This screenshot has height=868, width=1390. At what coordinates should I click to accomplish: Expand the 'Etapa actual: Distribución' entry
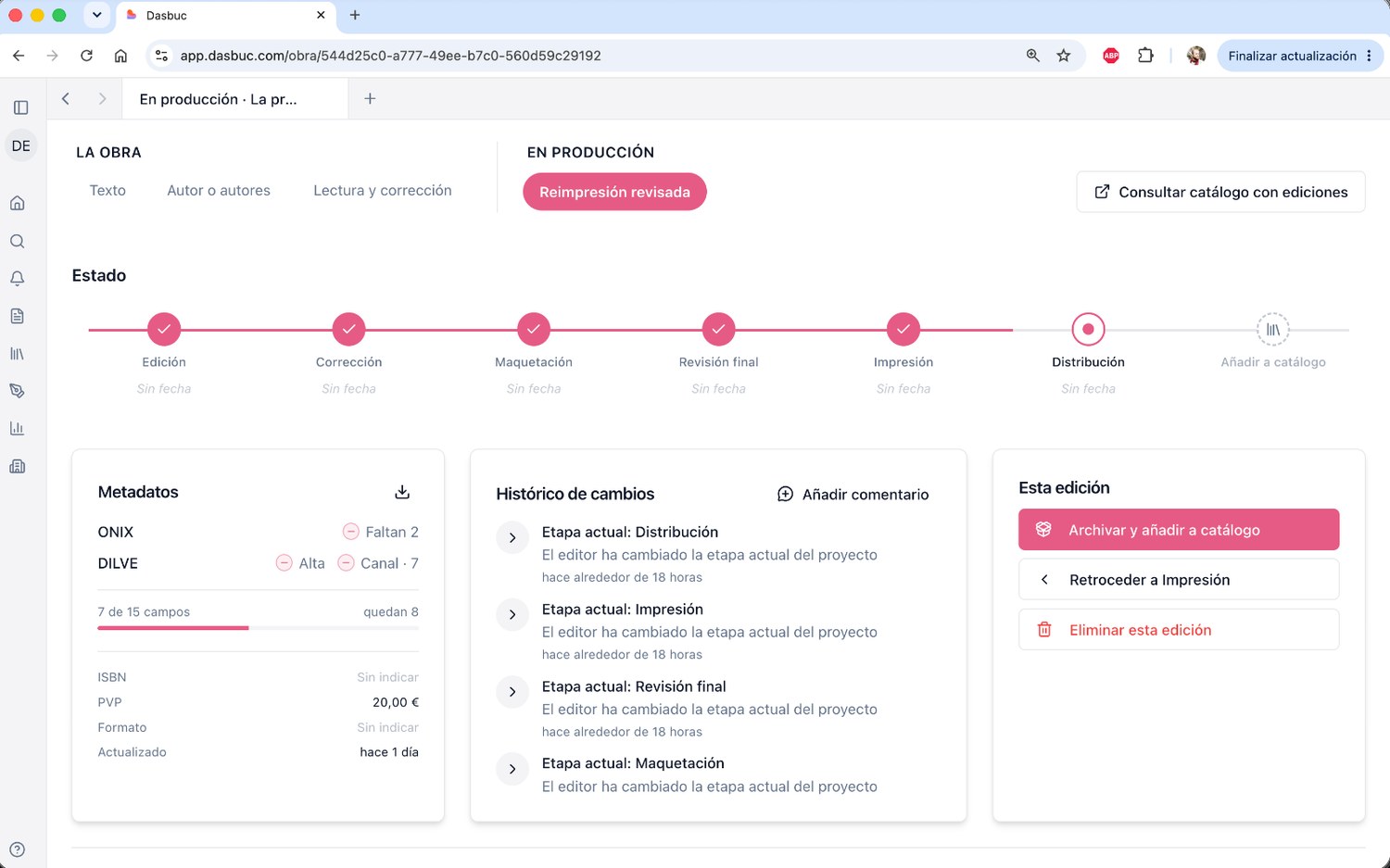click(512, 538)
